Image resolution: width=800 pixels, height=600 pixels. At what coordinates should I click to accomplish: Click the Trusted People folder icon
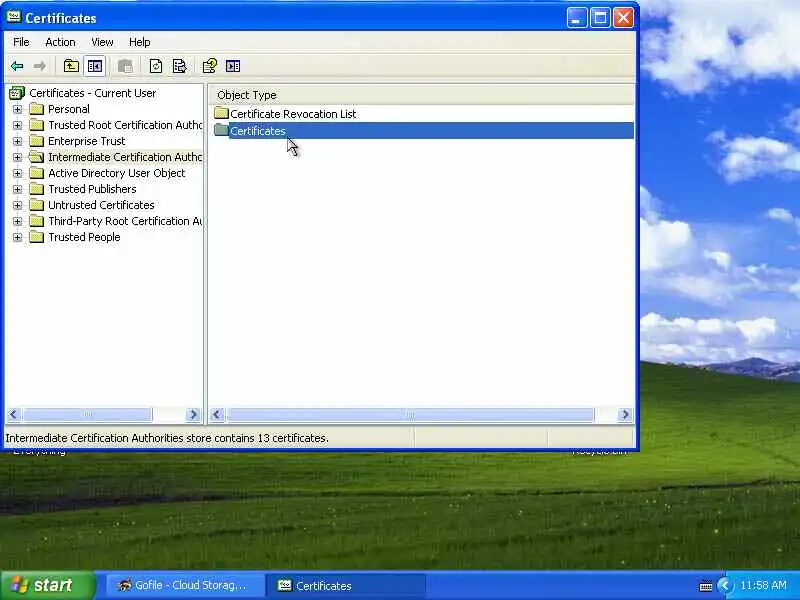point(36,237)
